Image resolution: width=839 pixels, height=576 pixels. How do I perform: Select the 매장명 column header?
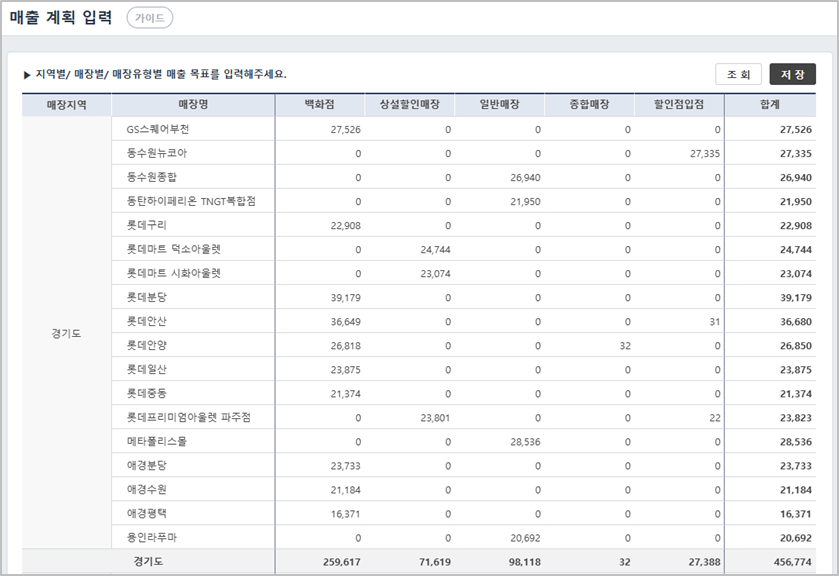coord(193,105)
